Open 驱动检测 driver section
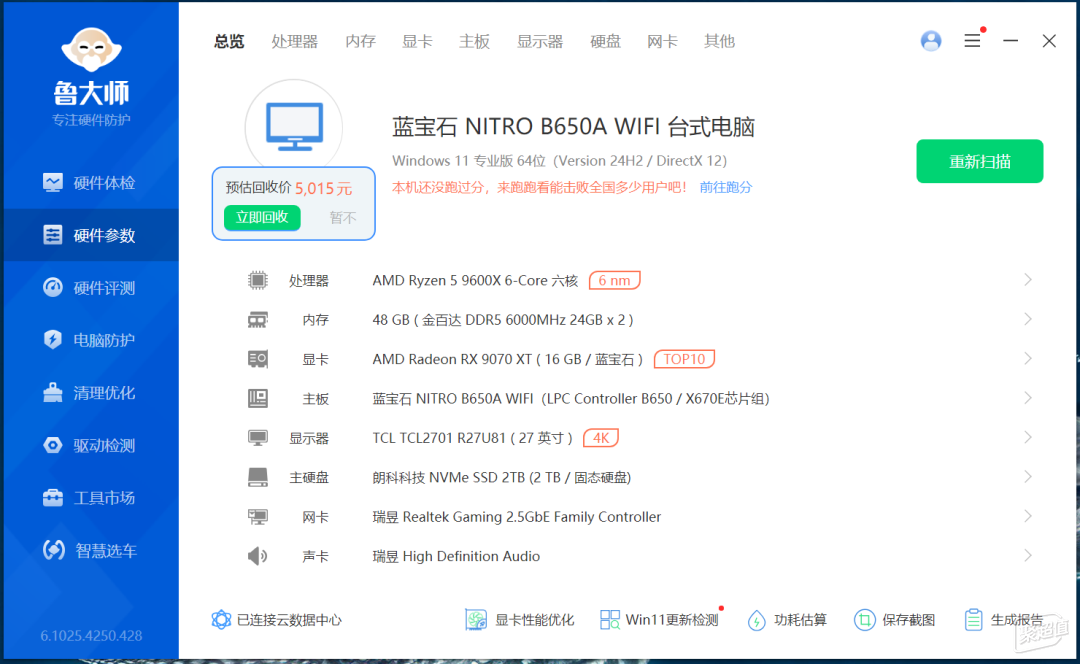Viewport: 1080px width, 664px height. [90, 445]
